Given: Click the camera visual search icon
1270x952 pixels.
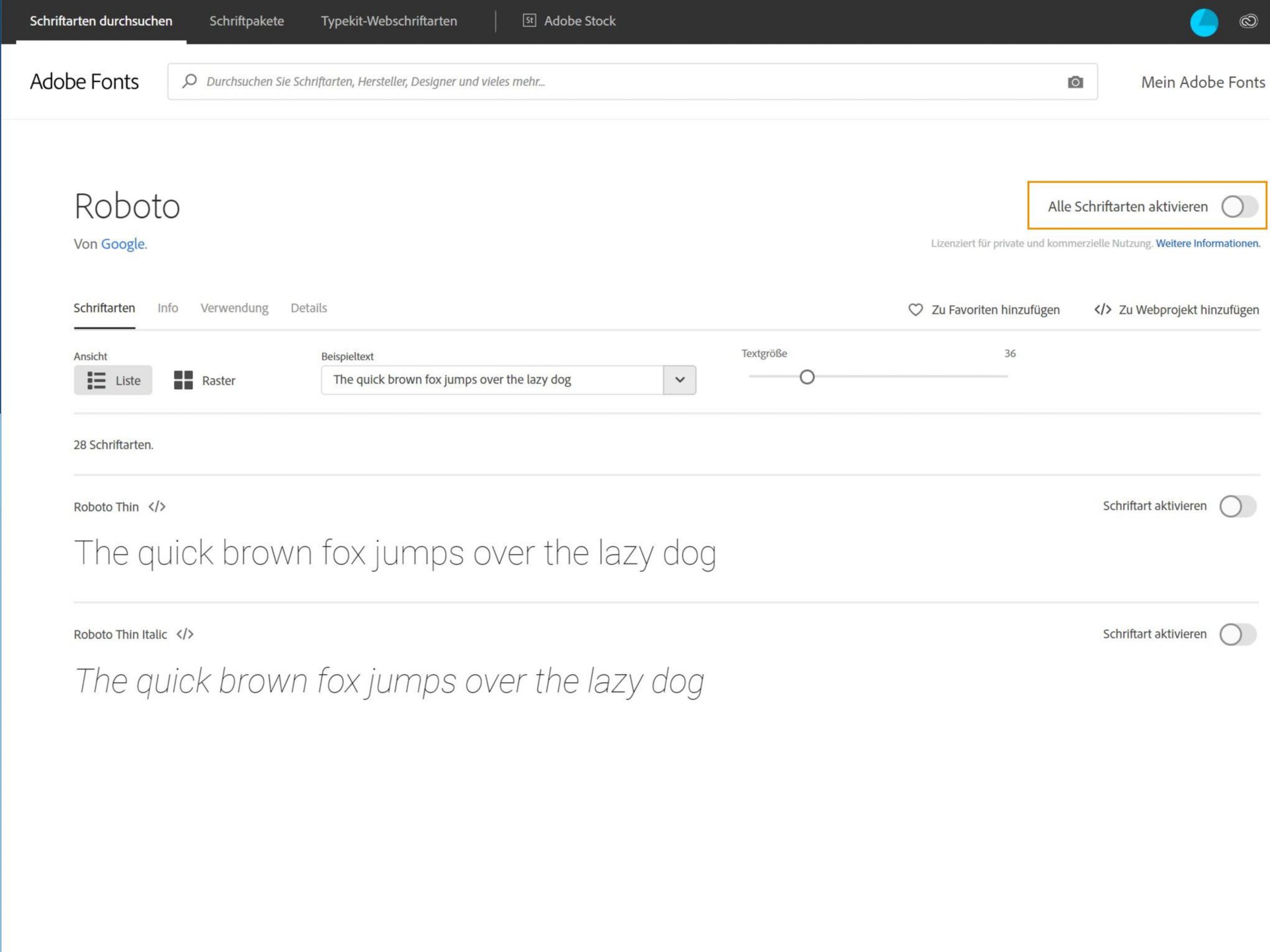Looking at the screenshot, I should tap(1075, 82).
